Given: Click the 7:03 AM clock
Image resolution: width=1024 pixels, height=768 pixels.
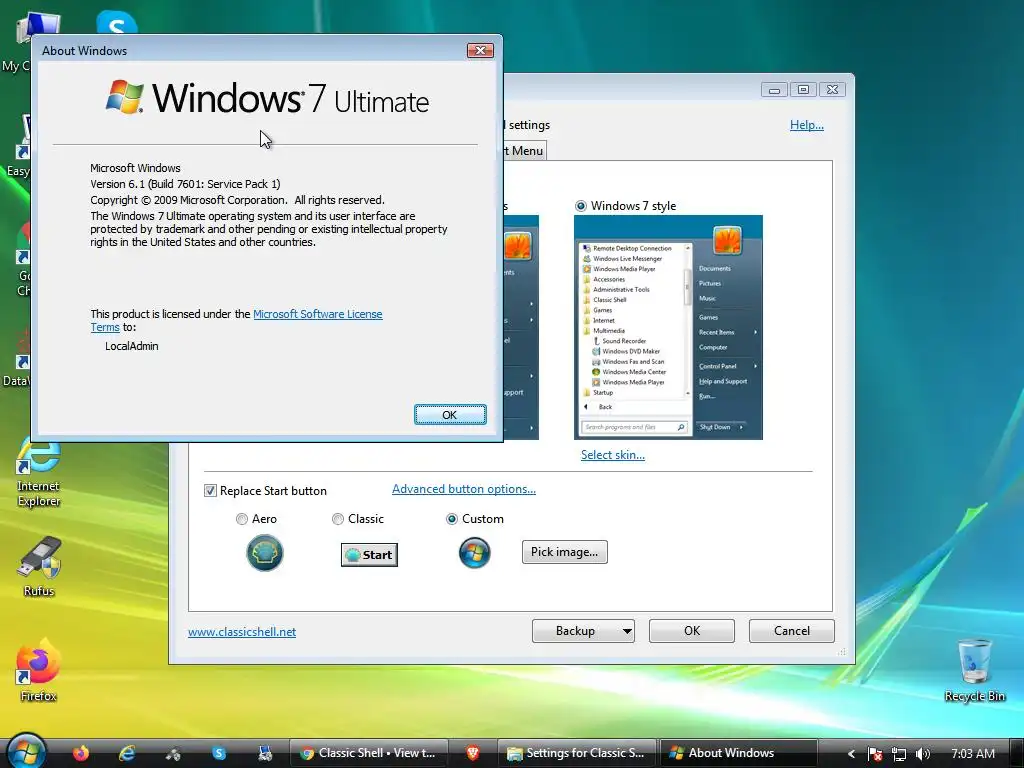Looking at the screenshot, I should [x=972, y=754].
